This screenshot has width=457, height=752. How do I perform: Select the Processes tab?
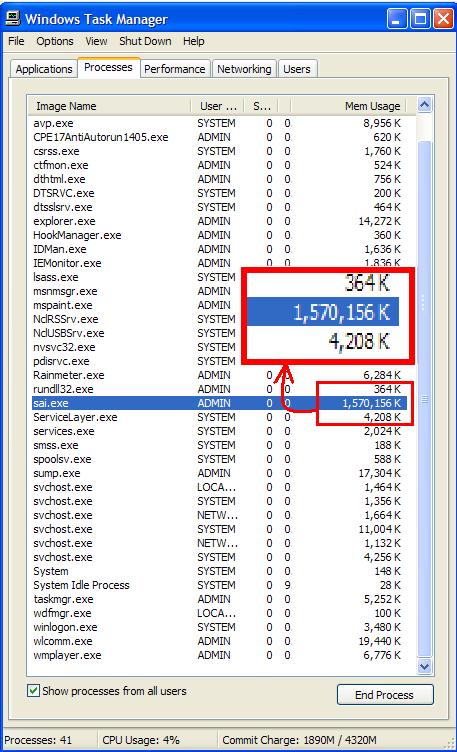click(x=108, y=67)
